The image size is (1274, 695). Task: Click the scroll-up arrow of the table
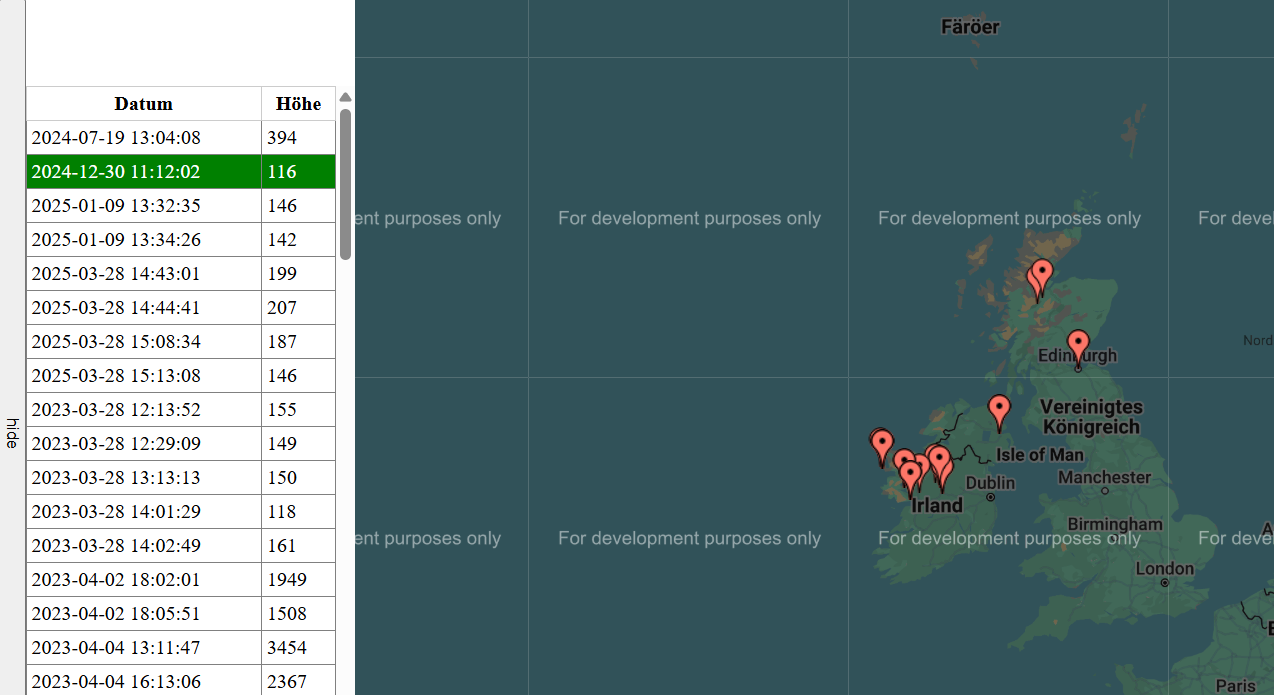pos(345,98)
